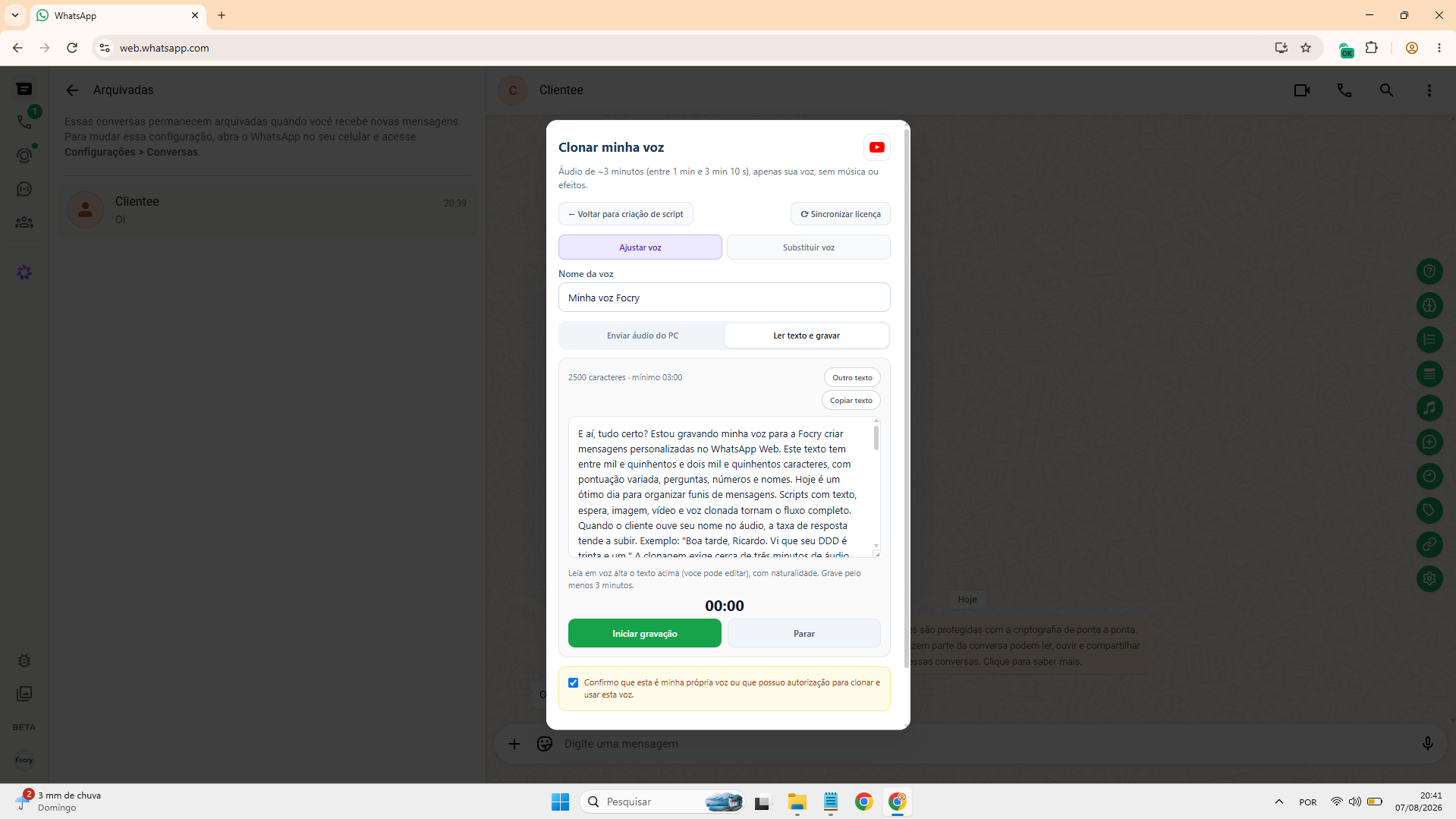Click the Clientee contact avatar in header
The height and width of the screenshot is (819, 1456).
click(513, 90)
